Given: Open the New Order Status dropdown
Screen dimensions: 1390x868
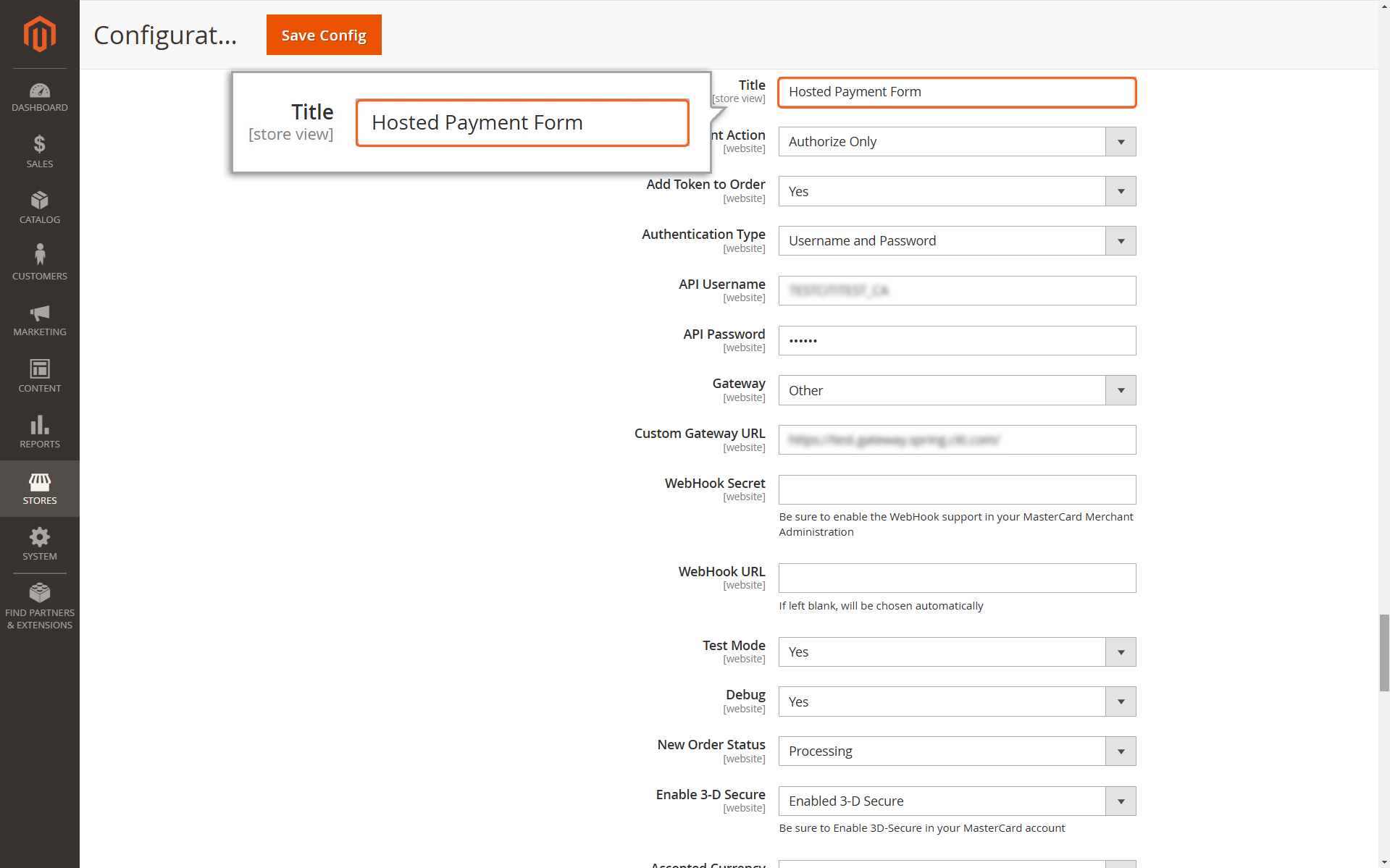Looking at the screenshot, I should pos(957,751).
